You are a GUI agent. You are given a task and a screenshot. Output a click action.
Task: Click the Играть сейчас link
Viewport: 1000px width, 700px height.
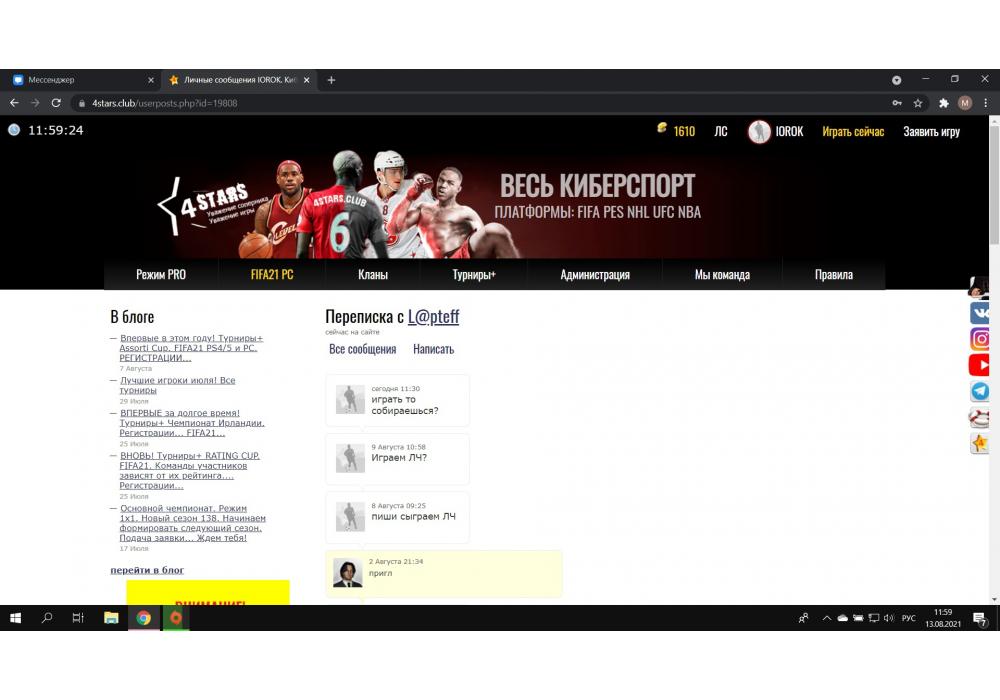853,131
